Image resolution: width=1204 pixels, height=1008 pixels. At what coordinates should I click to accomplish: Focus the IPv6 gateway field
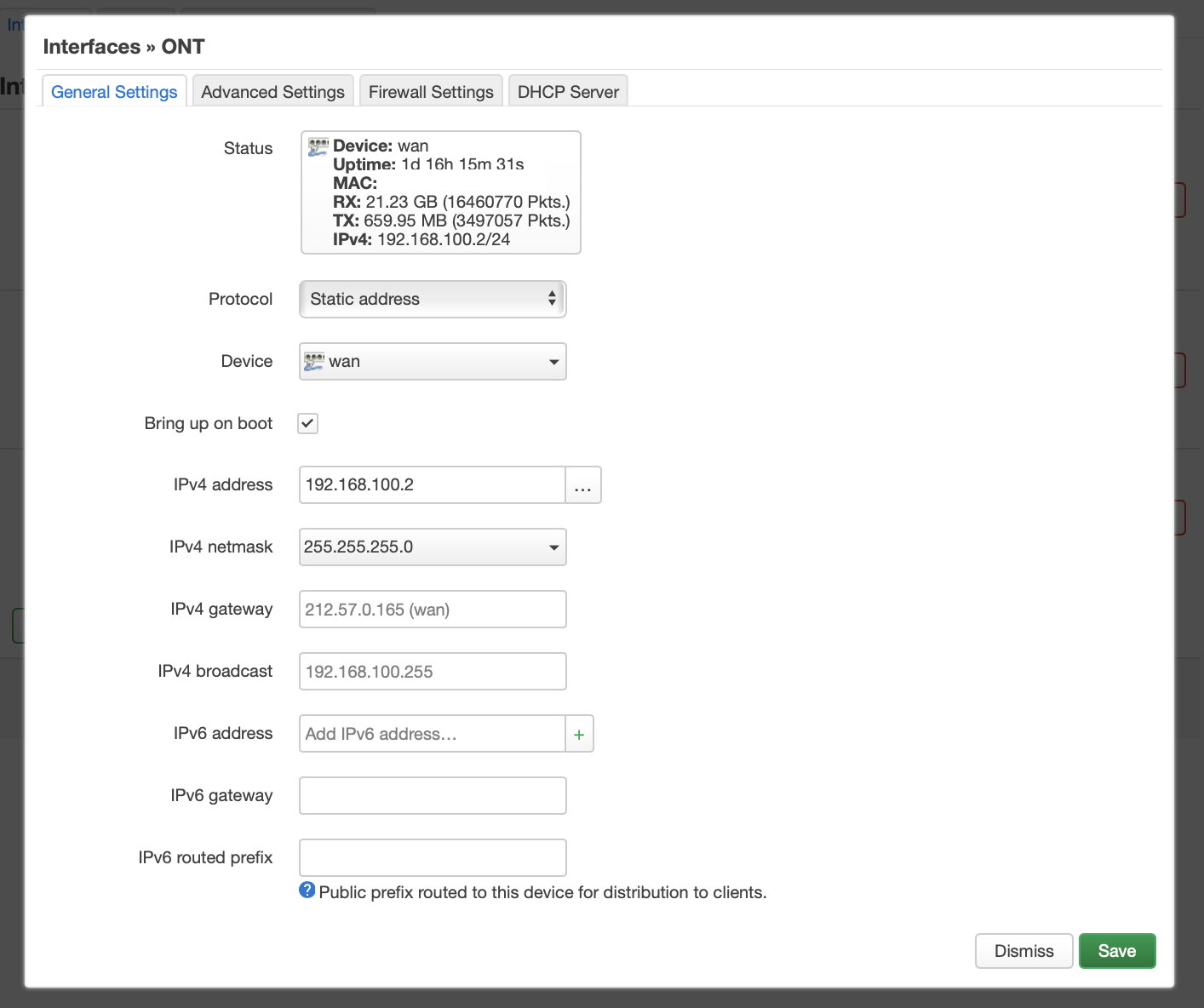coord(433,795)
